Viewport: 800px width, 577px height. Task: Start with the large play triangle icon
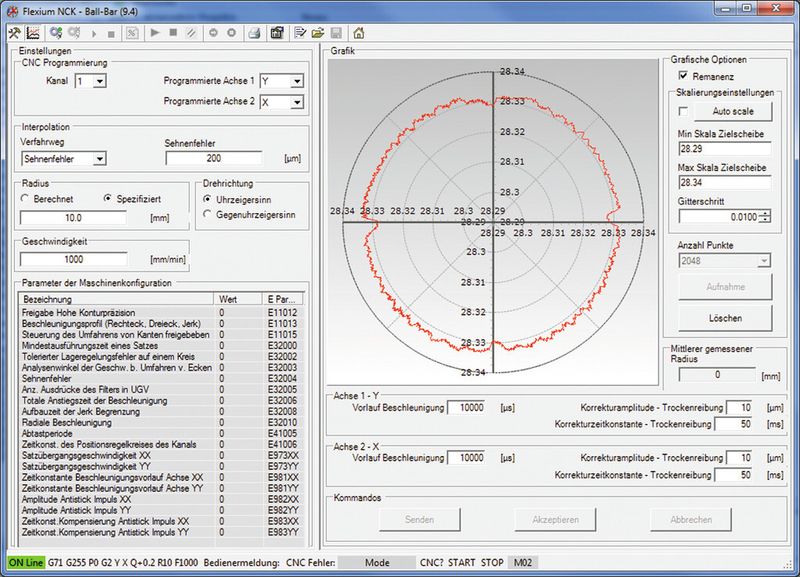155,33
